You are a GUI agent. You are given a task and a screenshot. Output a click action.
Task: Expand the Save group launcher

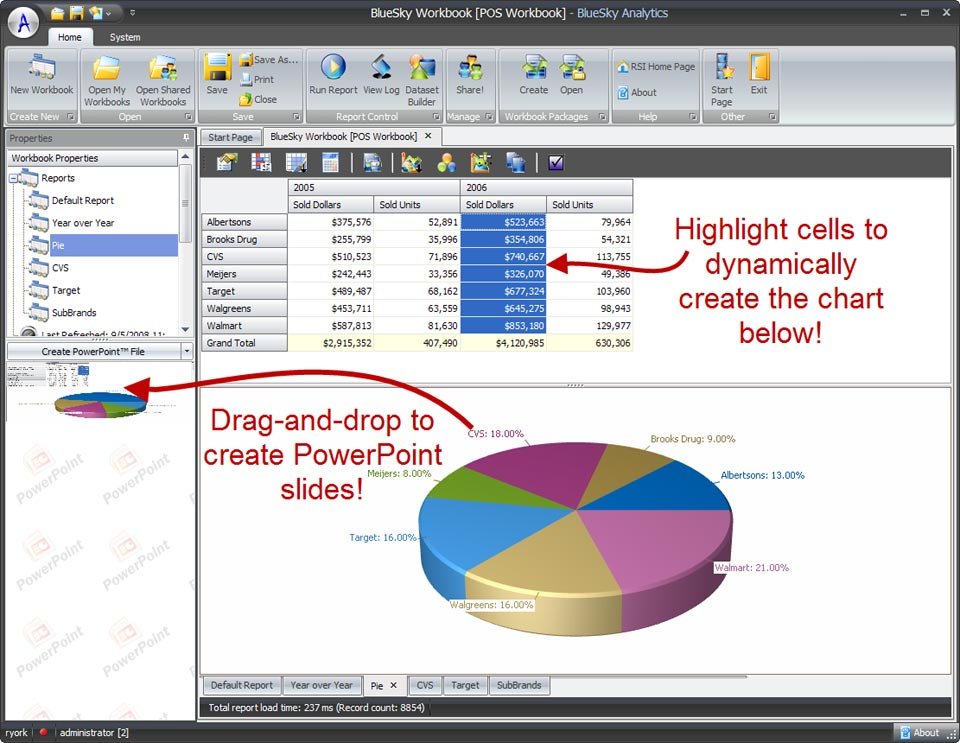296,116
